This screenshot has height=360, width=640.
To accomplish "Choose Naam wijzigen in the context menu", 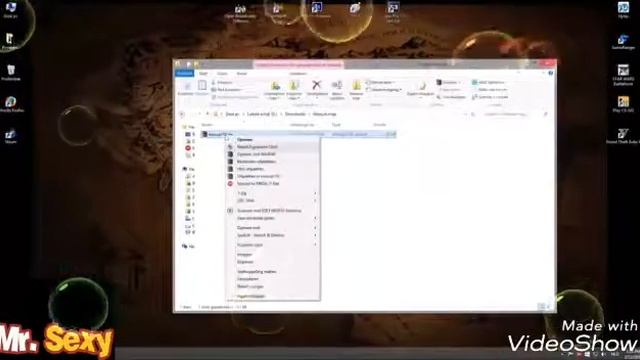I will coord(273,287).
